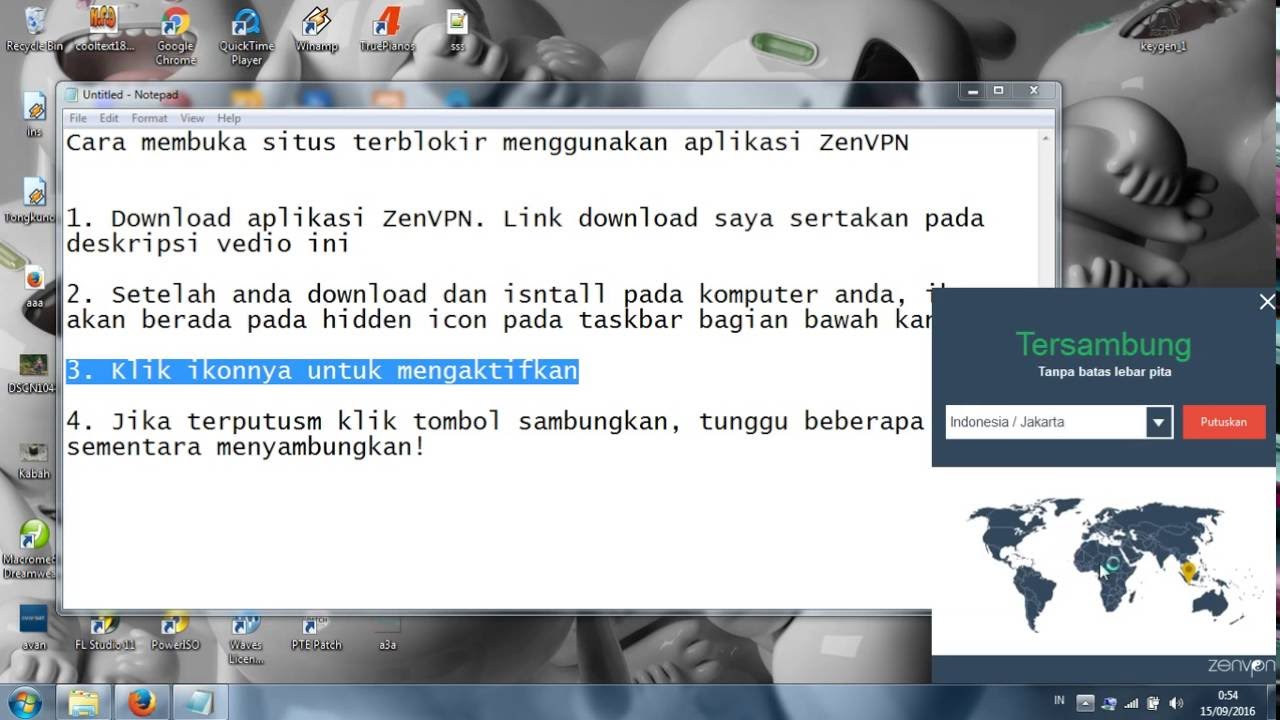Open the TruePianos desktop shortcut
1280x720 pixels.
coord(387,28)
